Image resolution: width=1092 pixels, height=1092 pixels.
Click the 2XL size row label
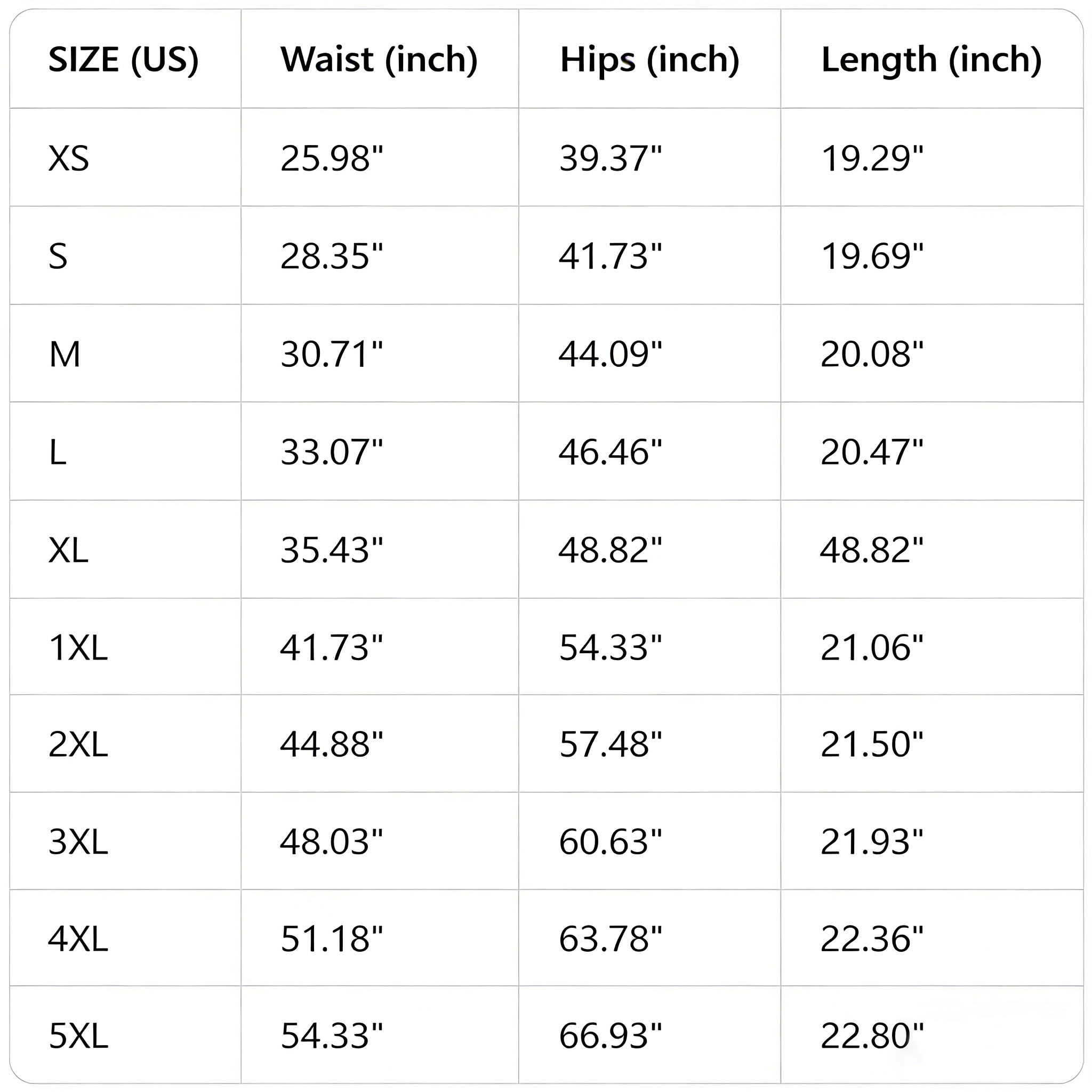(x=78, y=744)
